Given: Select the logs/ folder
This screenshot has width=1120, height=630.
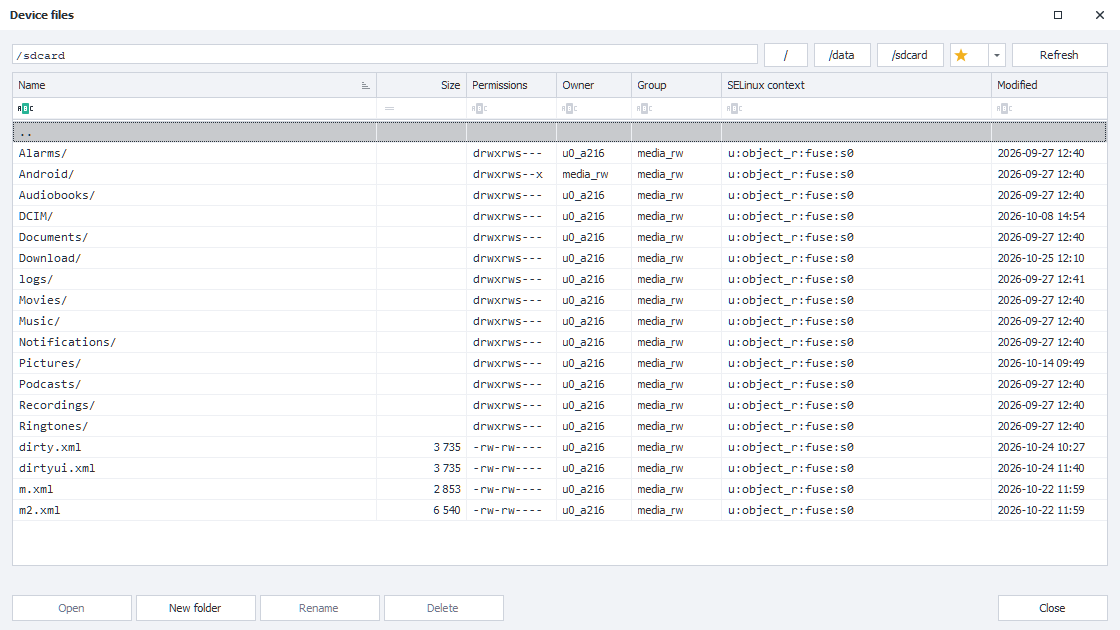Looking at the screenshot, I should tap(559, 279).
